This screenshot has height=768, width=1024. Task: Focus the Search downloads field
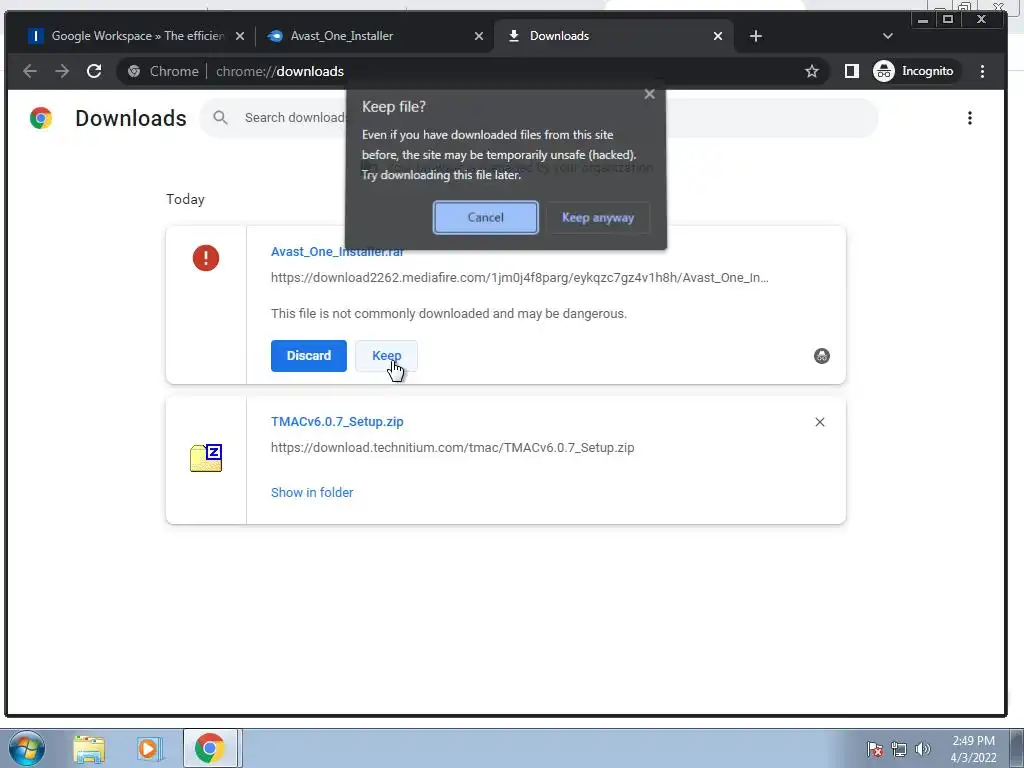(x=539, y=118)
